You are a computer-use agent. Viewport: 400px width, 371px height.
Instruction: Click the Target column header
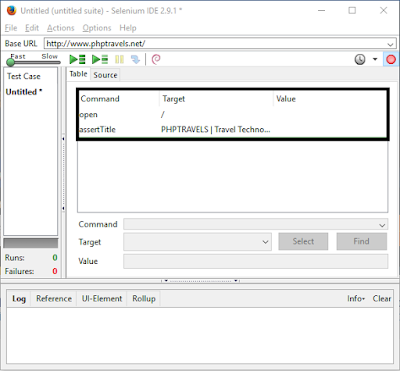pos(216,99)
